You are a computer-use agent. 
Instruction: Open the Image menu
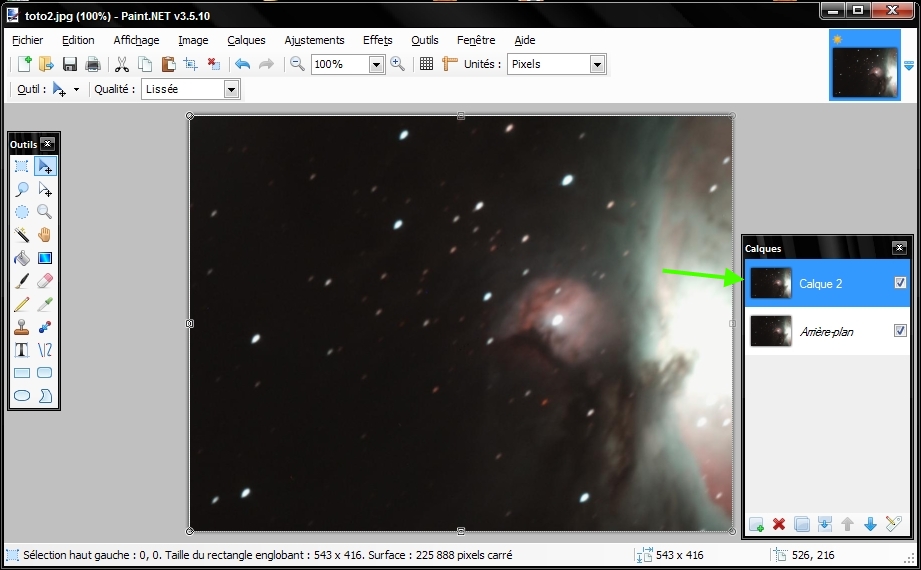click(x=193, y=40)
